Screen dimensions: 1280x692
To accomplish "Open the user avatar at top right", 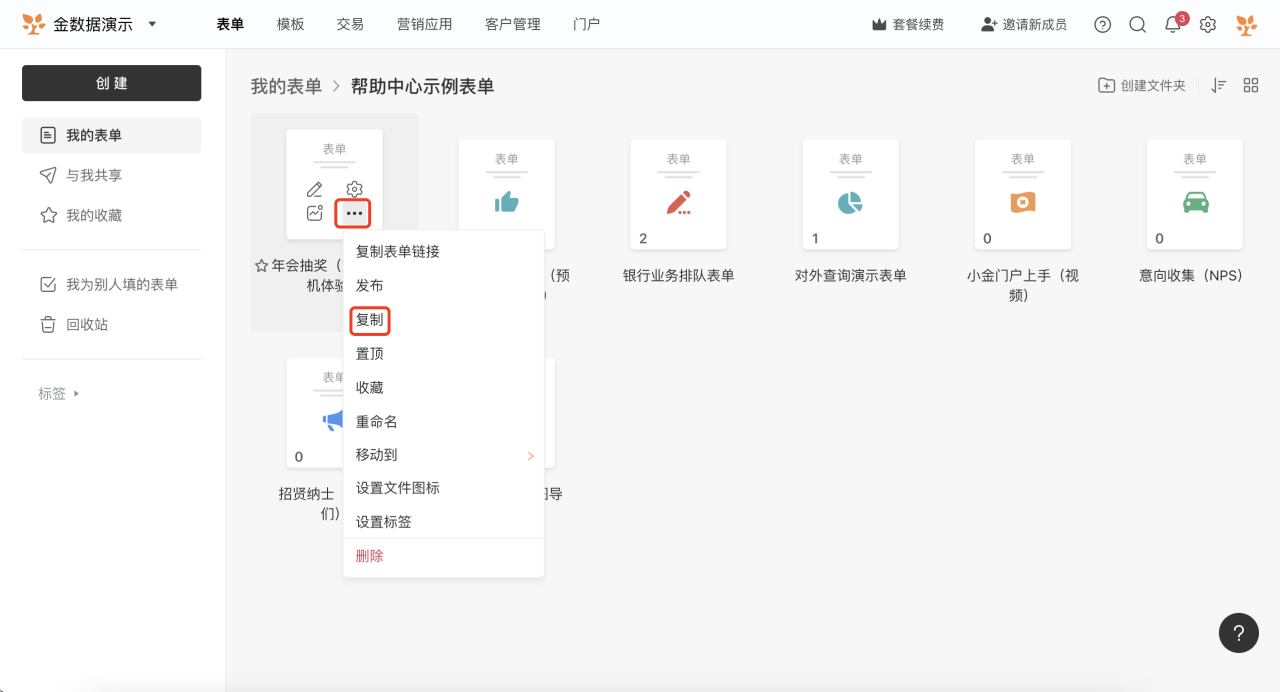I will point(1246,24).
